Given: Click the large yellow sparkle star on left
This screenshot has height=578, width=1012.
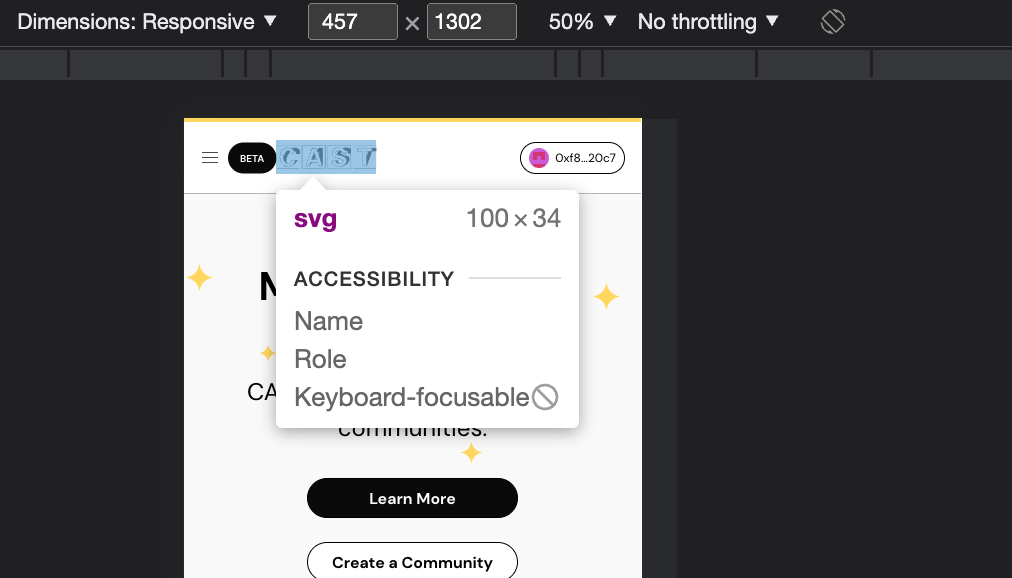Looking at the screenshot, I should point(199,277).
